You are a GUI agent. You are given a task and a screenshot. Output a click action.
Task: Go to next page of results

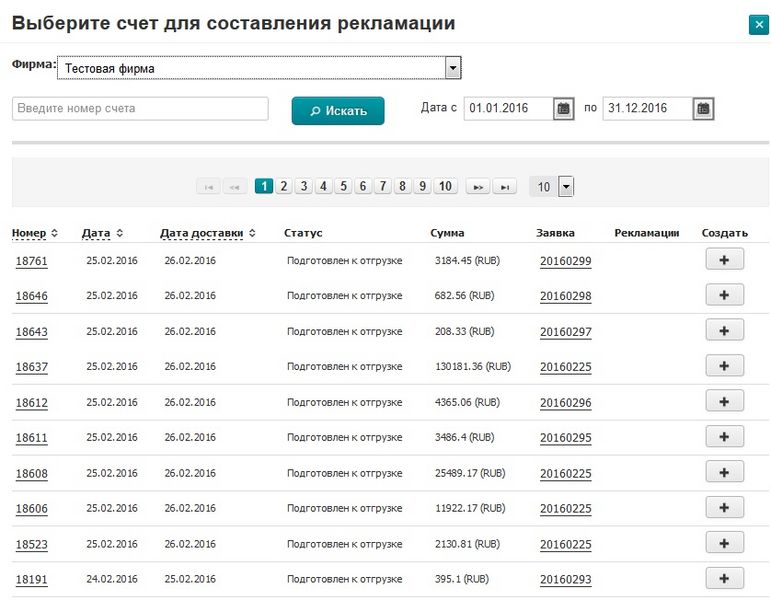(478, 186)
